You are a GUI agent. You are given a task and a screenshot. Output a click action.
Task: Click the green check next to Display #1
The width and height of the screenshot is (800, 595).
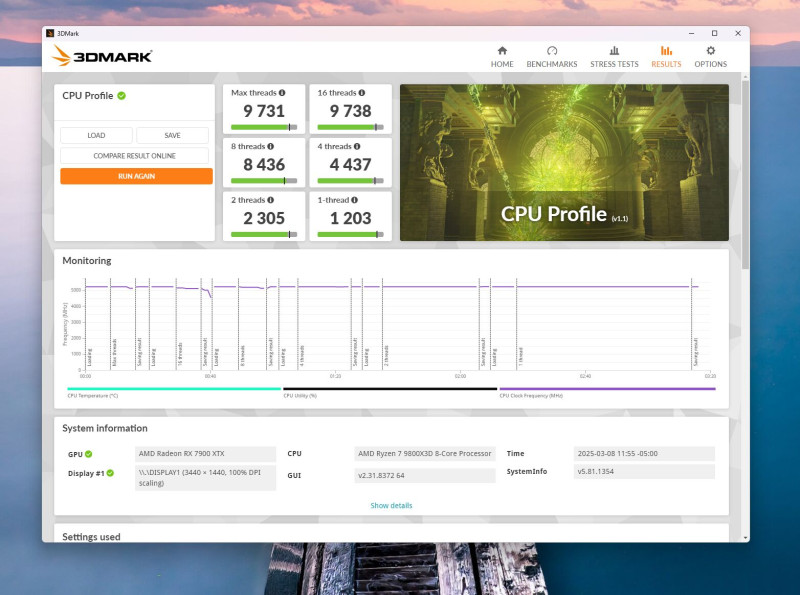pyautogui.click(x=110, y=473)
